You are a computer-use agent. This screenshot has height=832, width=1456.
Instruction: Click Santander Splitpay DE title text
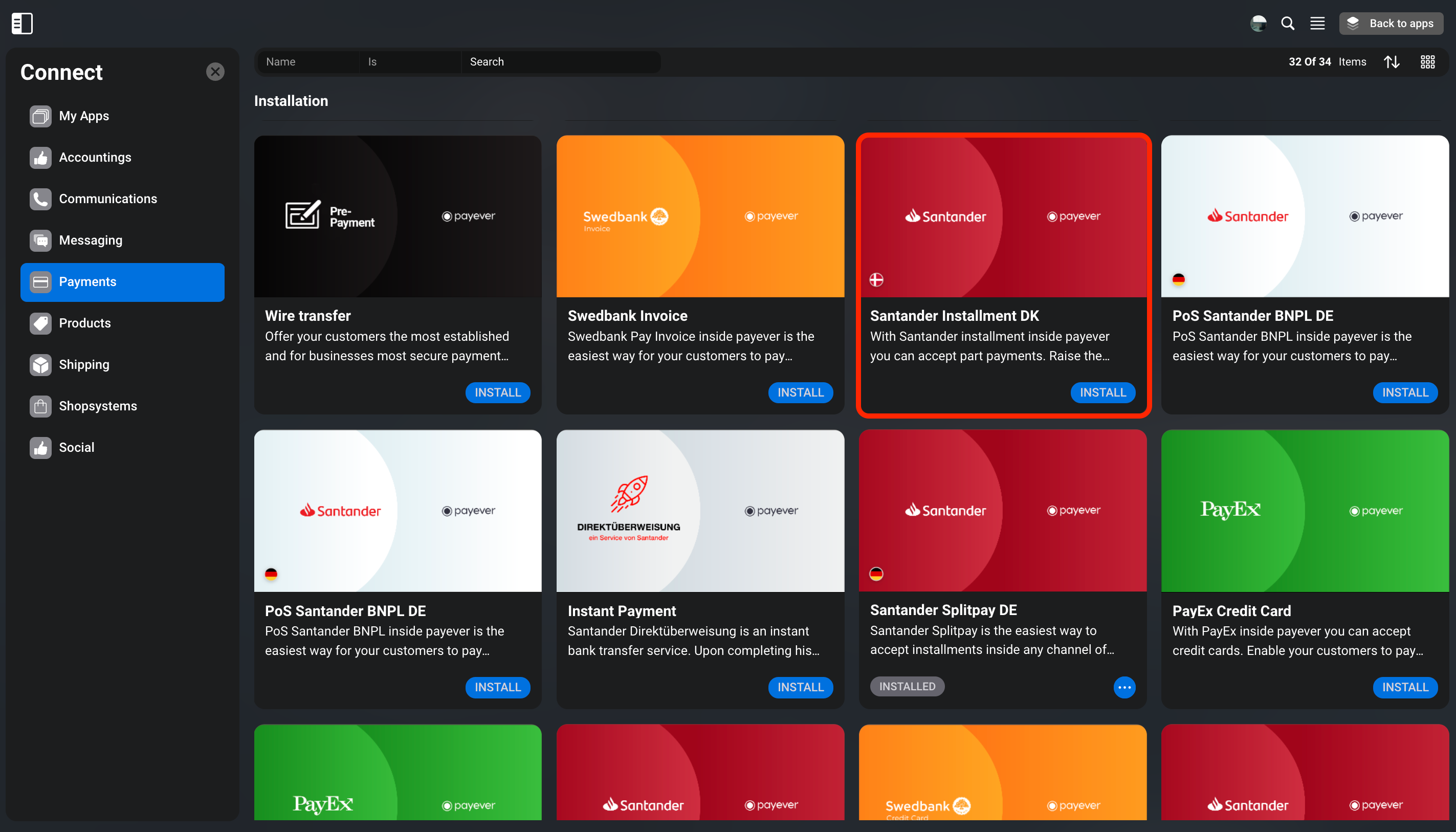tap(943, 610)
